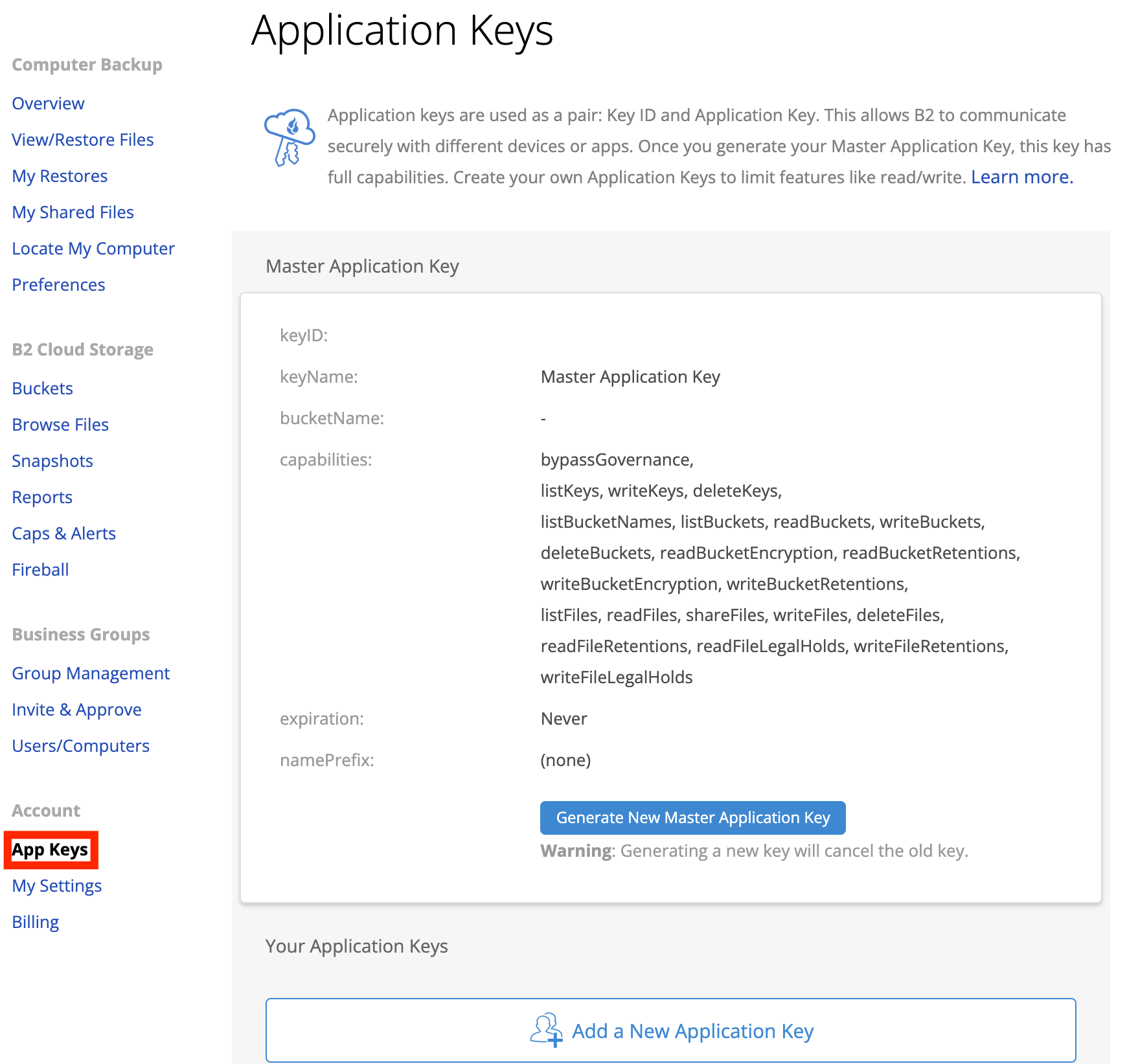1127x1064 pixels.
Task: Select the Fireball link
Action: pyautogui.click(x=40, y=570)
